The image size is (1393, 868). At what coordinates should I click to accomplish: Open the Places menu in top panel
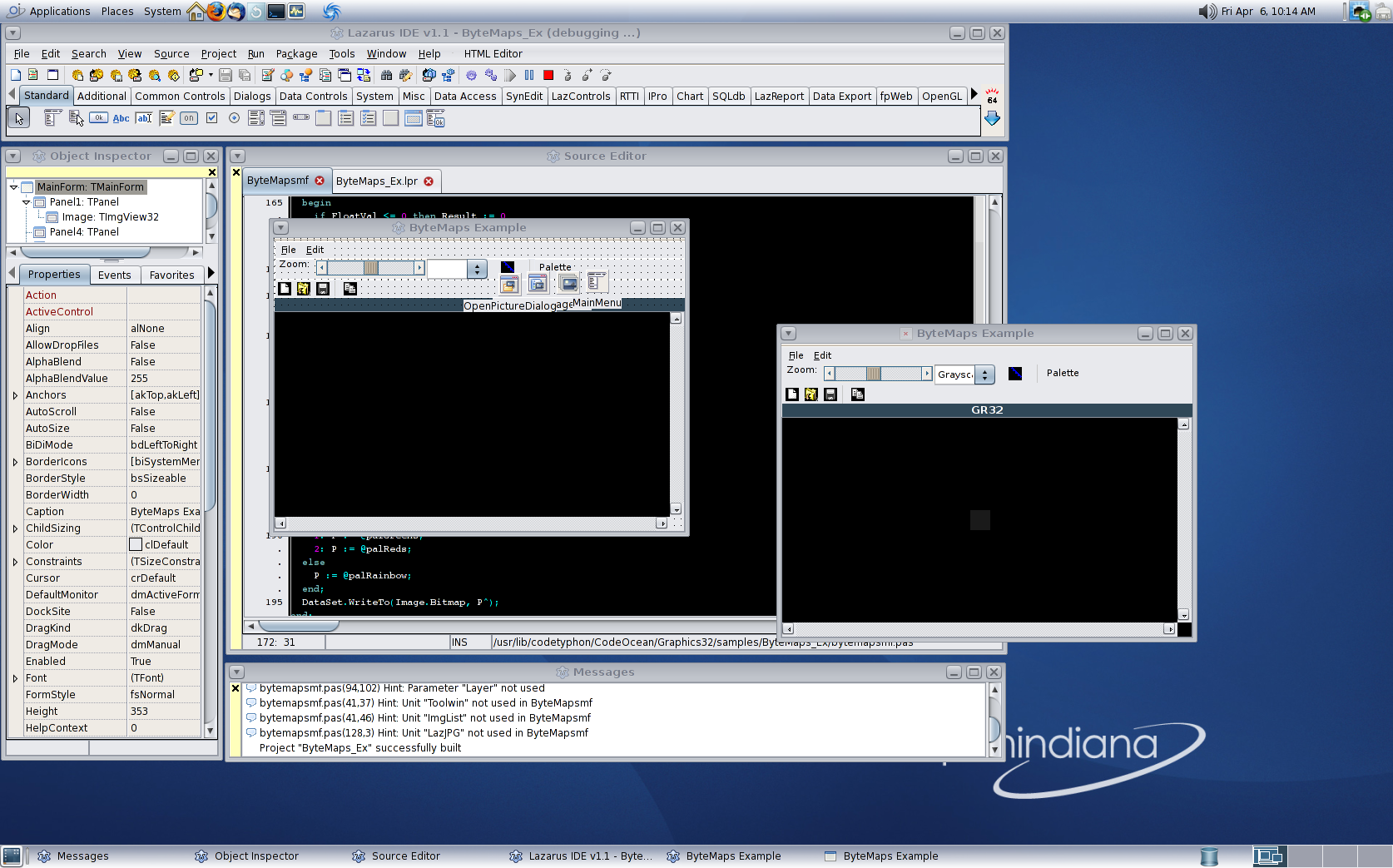point(117,12)
